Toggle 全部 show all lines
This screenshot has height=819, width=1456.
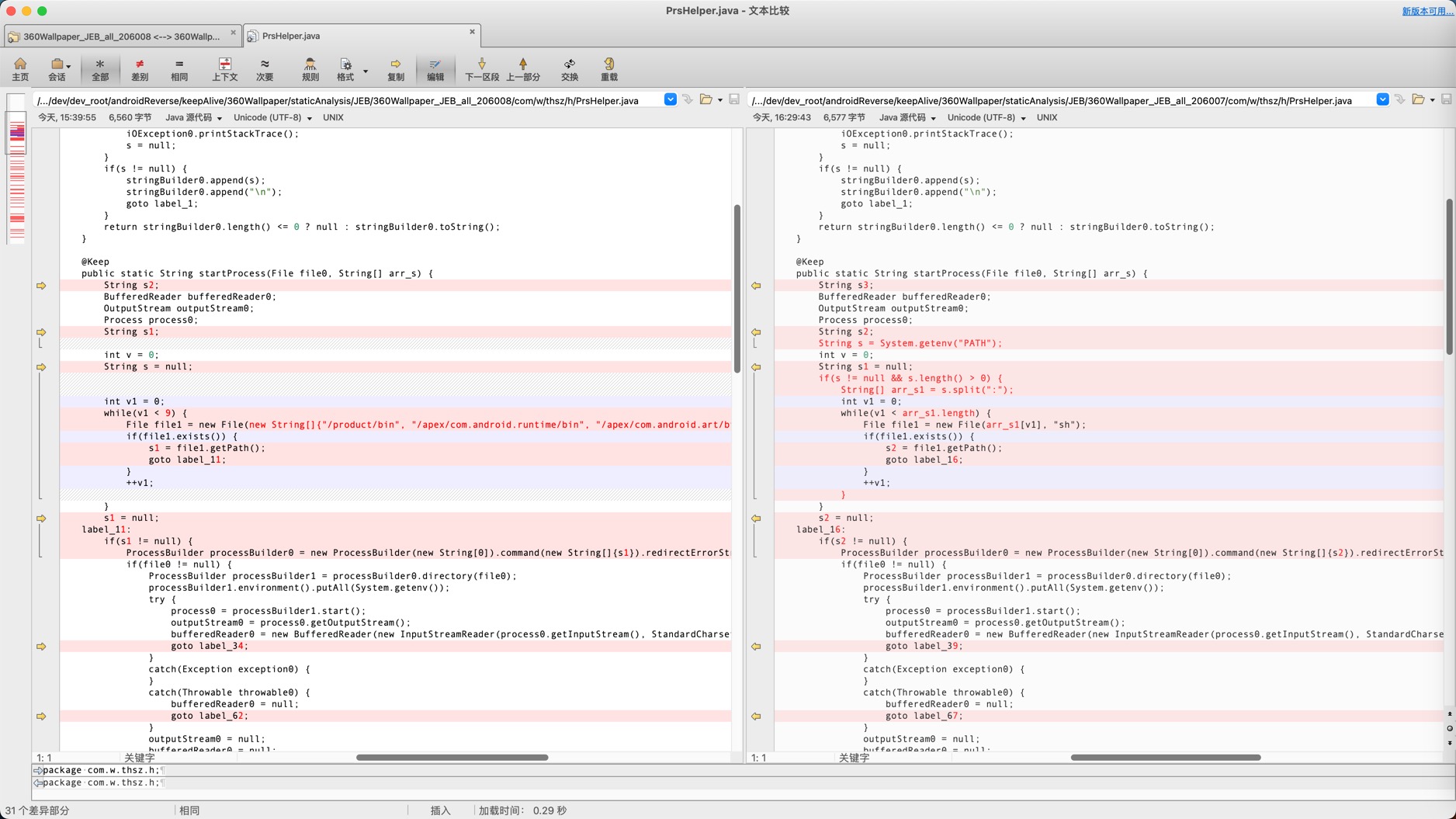coord(100,69)
